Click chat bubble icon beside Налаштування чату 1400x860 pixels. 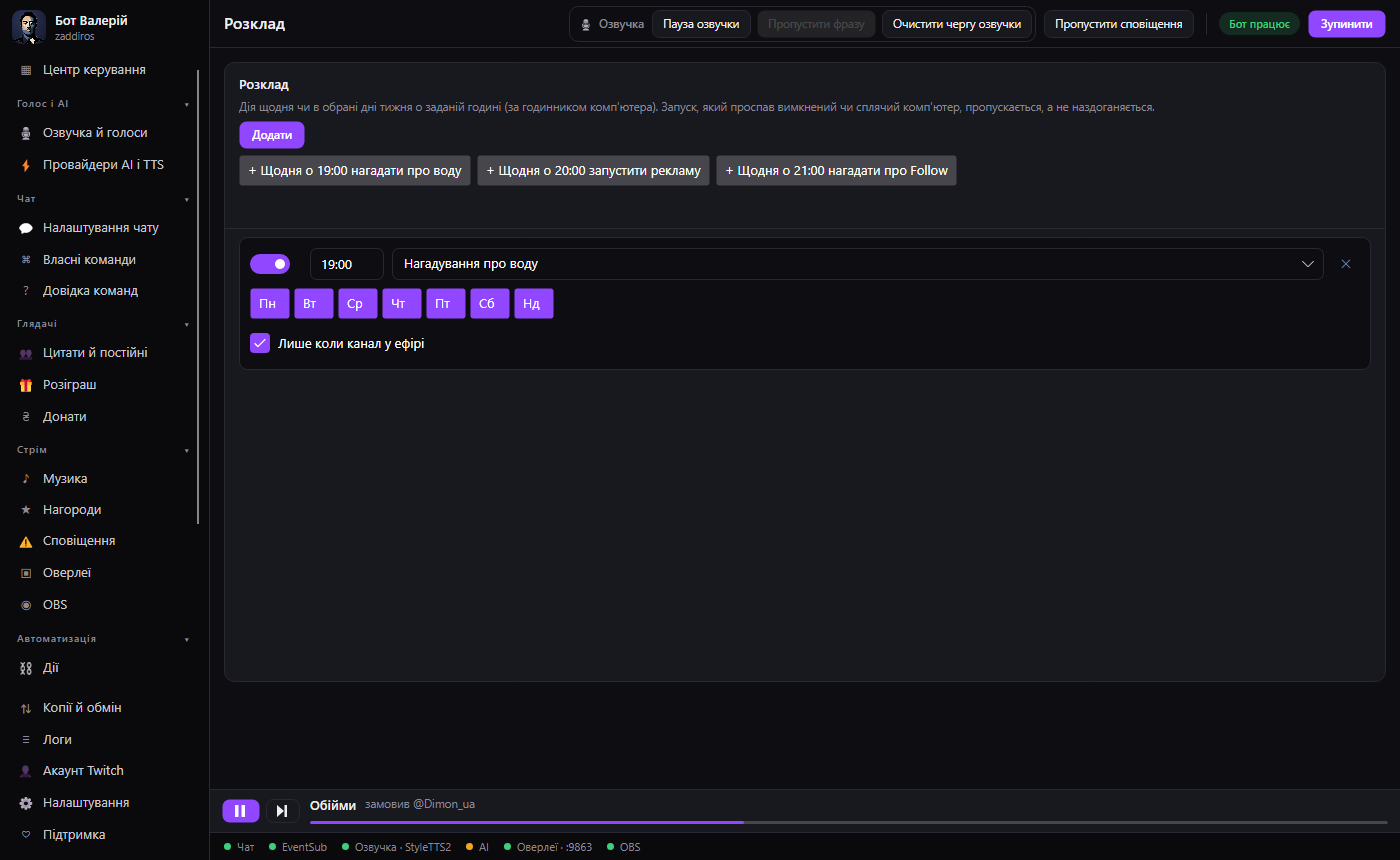click(26, 228)
